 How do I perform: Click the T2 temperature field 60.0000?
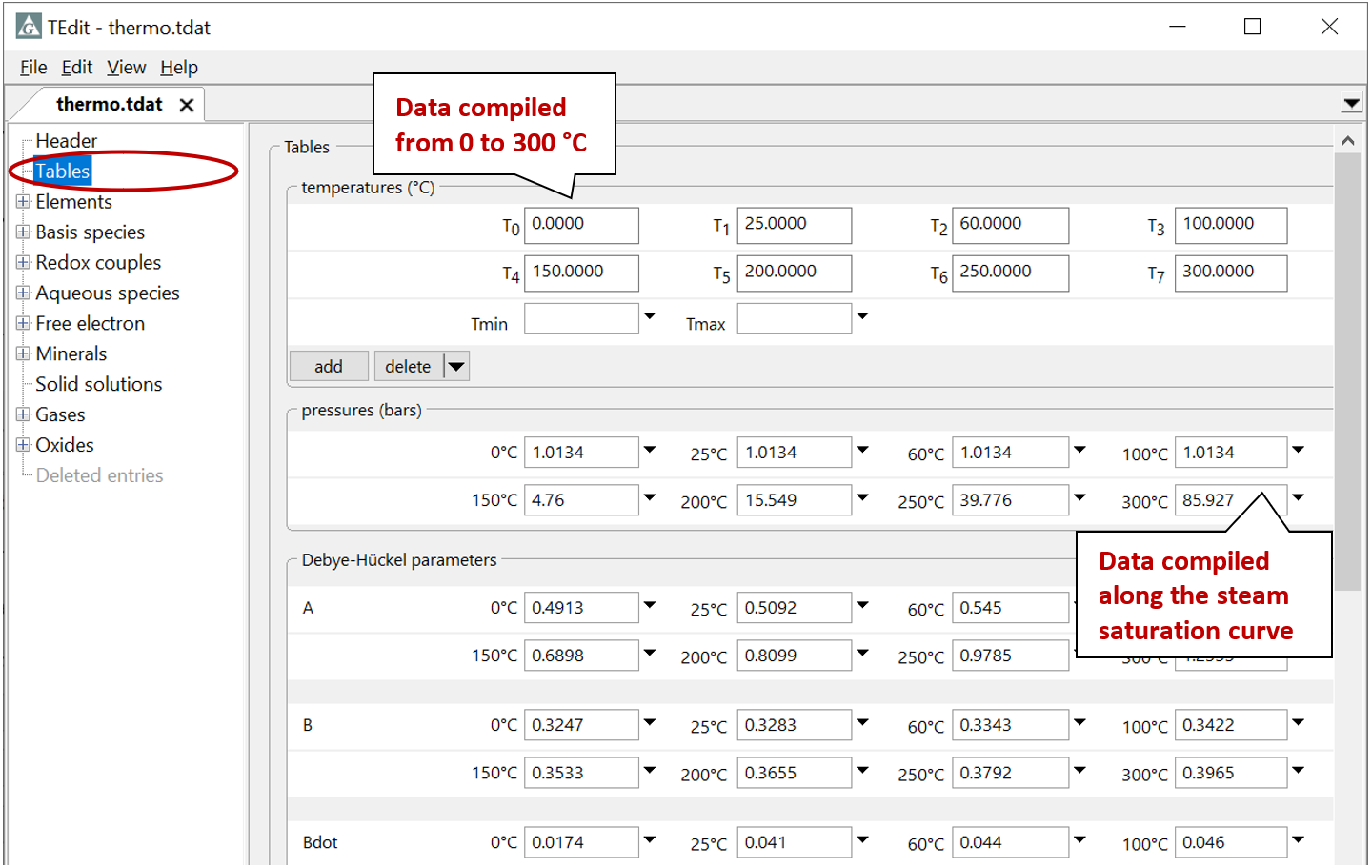[1010, 225]
